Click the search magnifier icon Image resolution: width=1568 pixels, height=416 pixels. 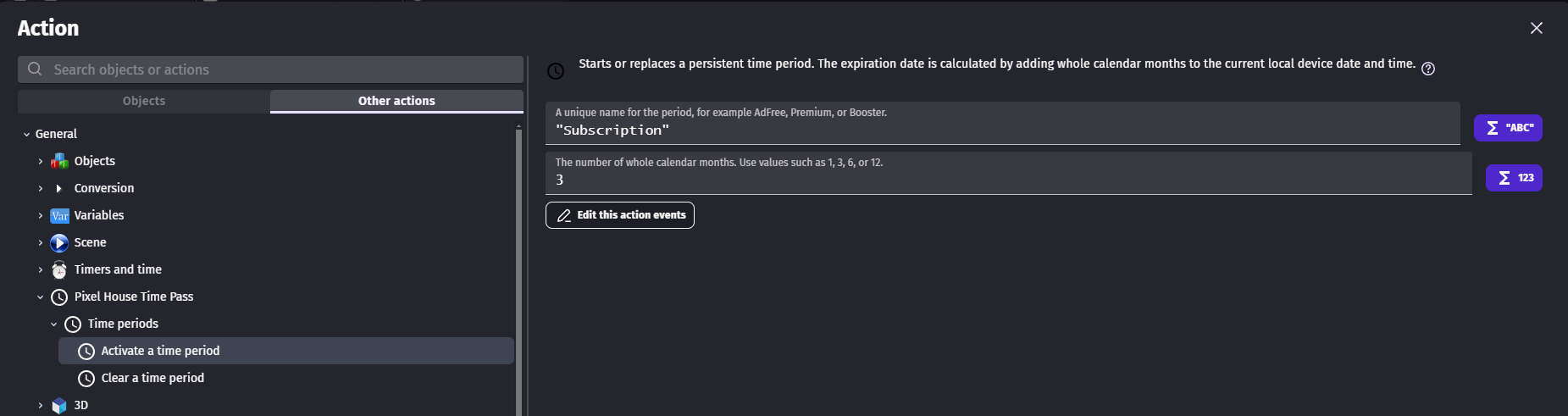pyautogui.click(x=35, y=69)
